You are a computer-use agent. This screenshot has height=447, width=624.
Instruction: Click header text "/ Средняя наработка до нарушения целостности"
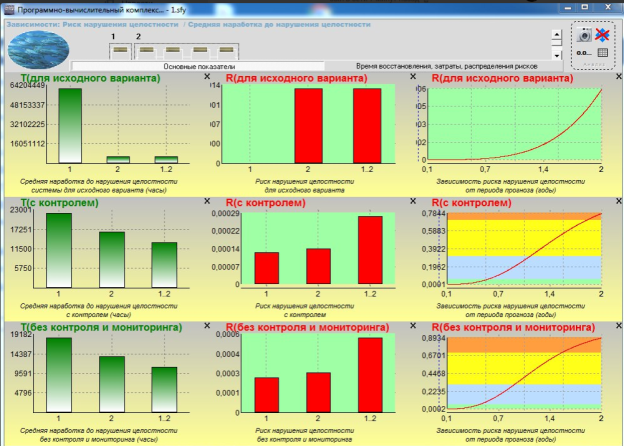277,24
